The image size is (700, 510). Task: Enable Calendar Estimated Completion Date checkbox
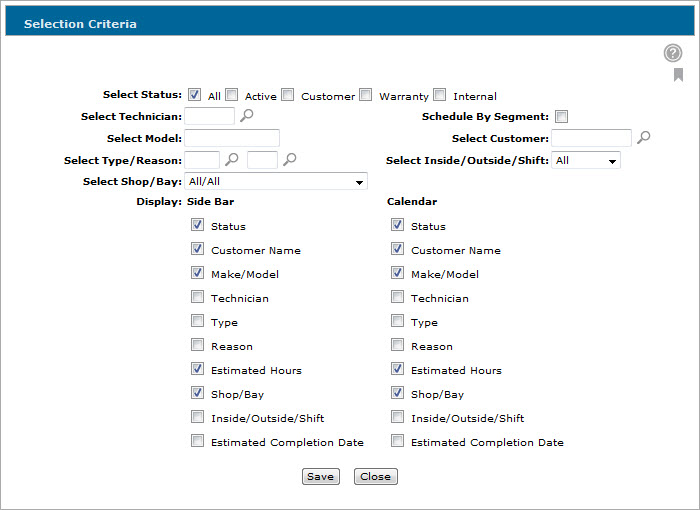point(397,441)
